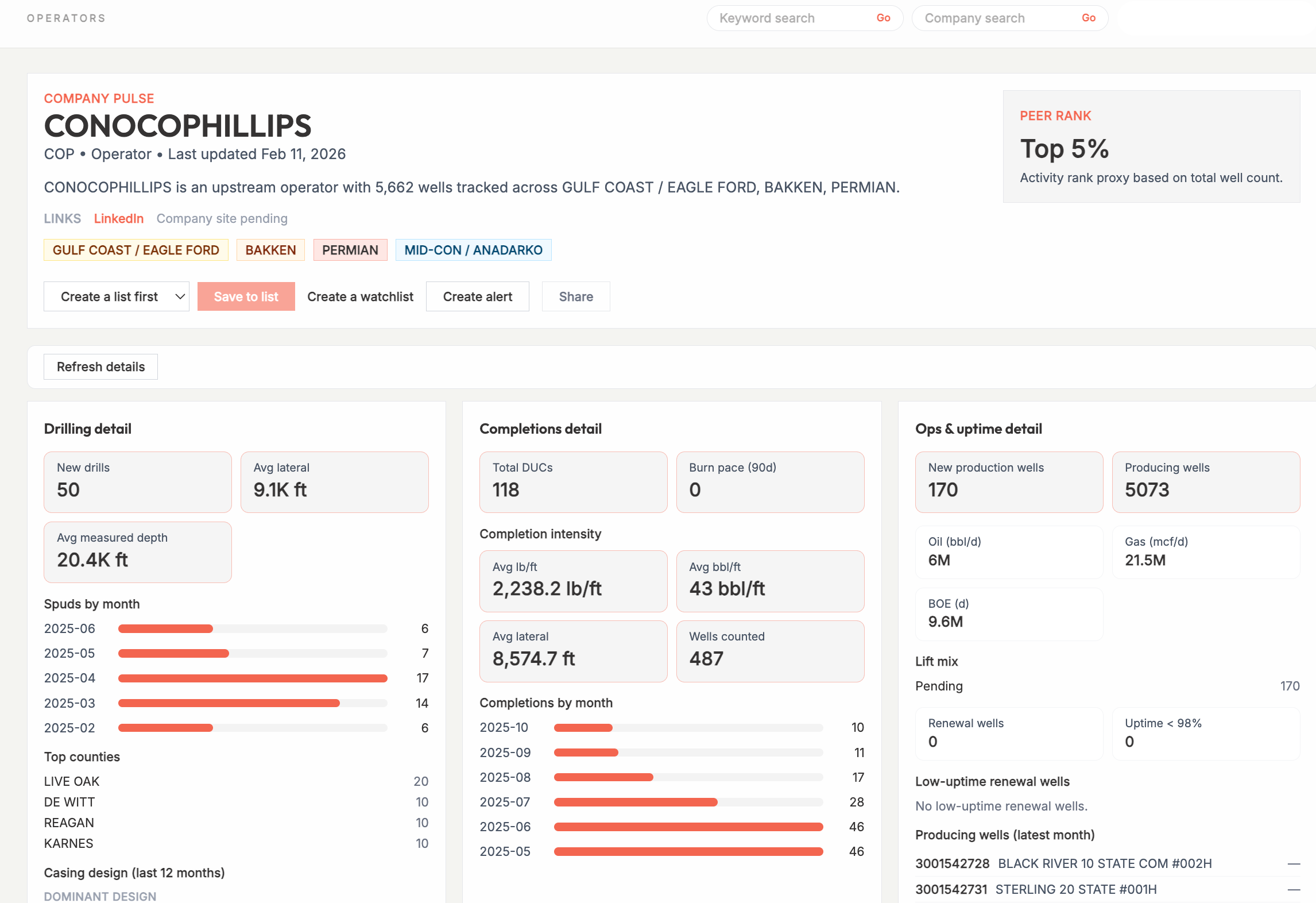
Task: Select the GULF COAST / EAGLE FORD tag
Action: tap(136, 250)
